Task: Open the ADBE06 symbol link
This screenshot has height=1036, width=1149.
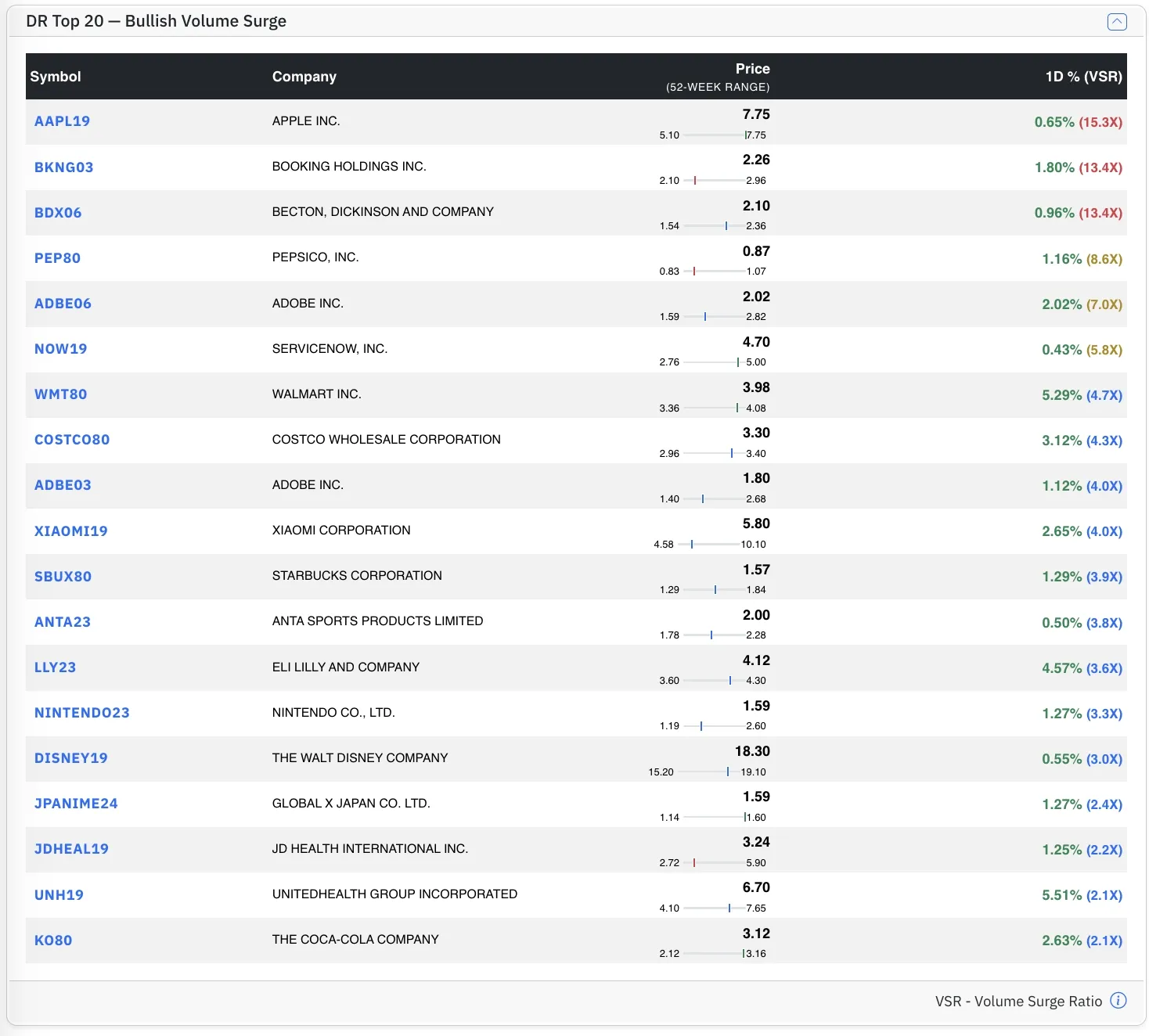Action: pos(63,303)
